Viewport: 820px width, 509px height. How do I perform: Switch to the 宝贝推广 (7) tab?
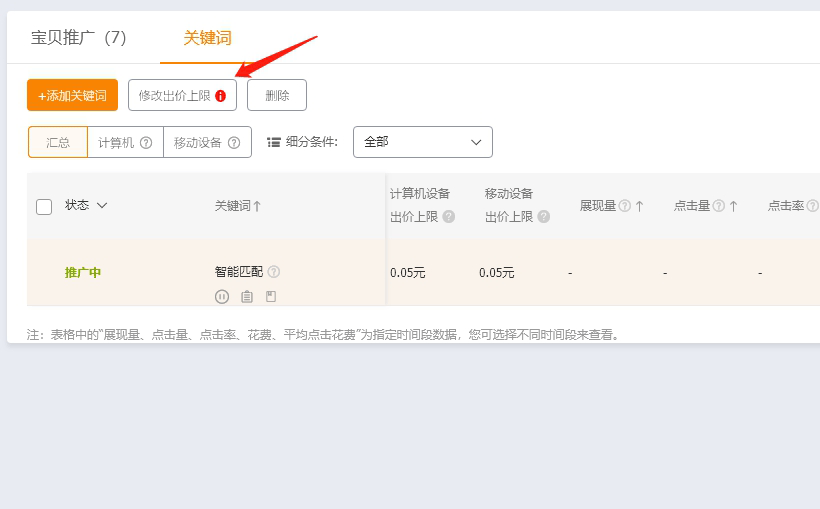[x=79, y=38]
